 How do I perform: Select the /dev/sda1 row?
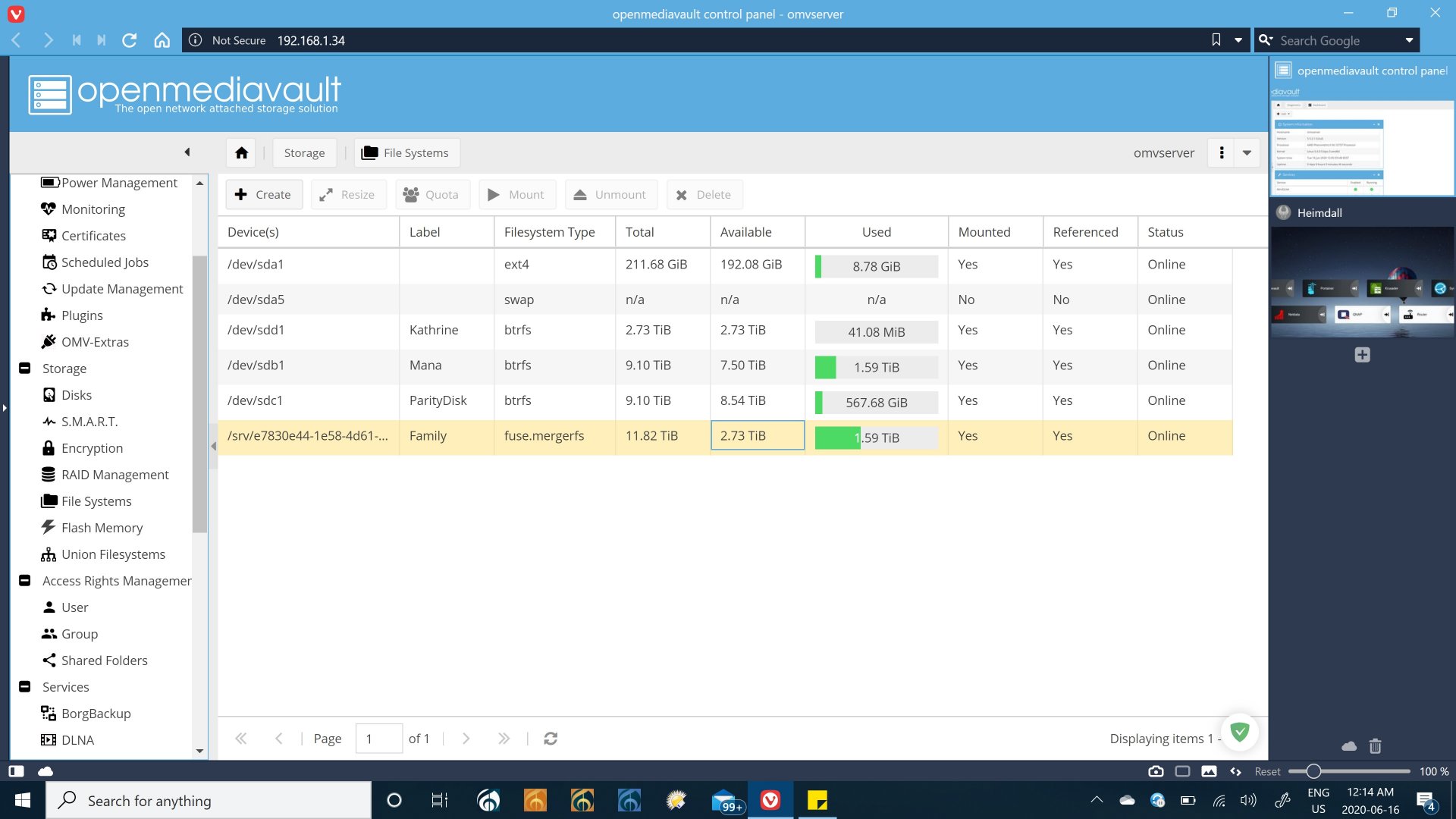[725, 265]
